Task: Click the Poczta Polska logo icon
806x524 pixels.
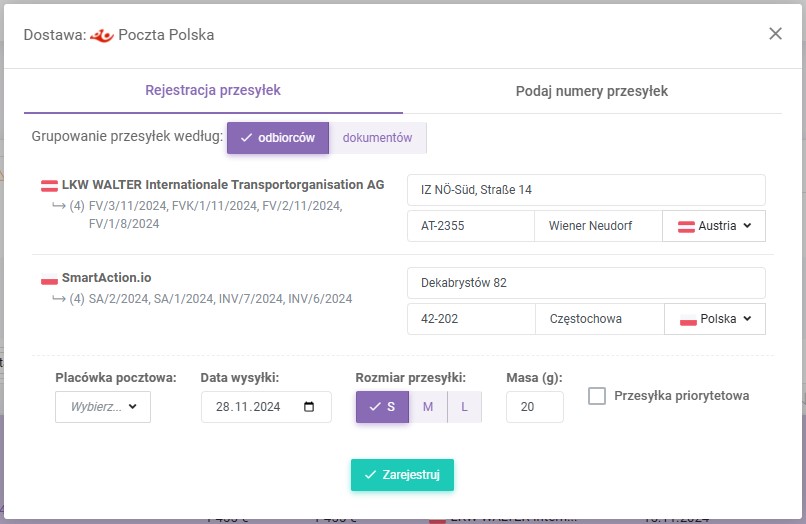Action: 102,35
